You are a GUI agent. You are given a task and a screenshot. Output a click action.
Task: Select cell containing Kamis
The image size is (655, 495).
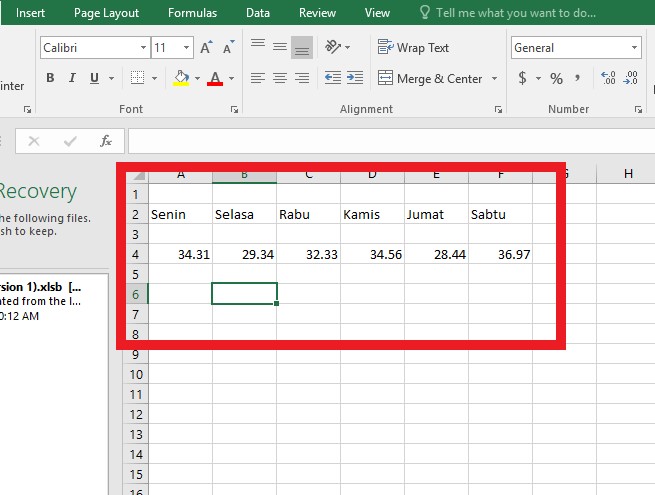pos(372,214)
